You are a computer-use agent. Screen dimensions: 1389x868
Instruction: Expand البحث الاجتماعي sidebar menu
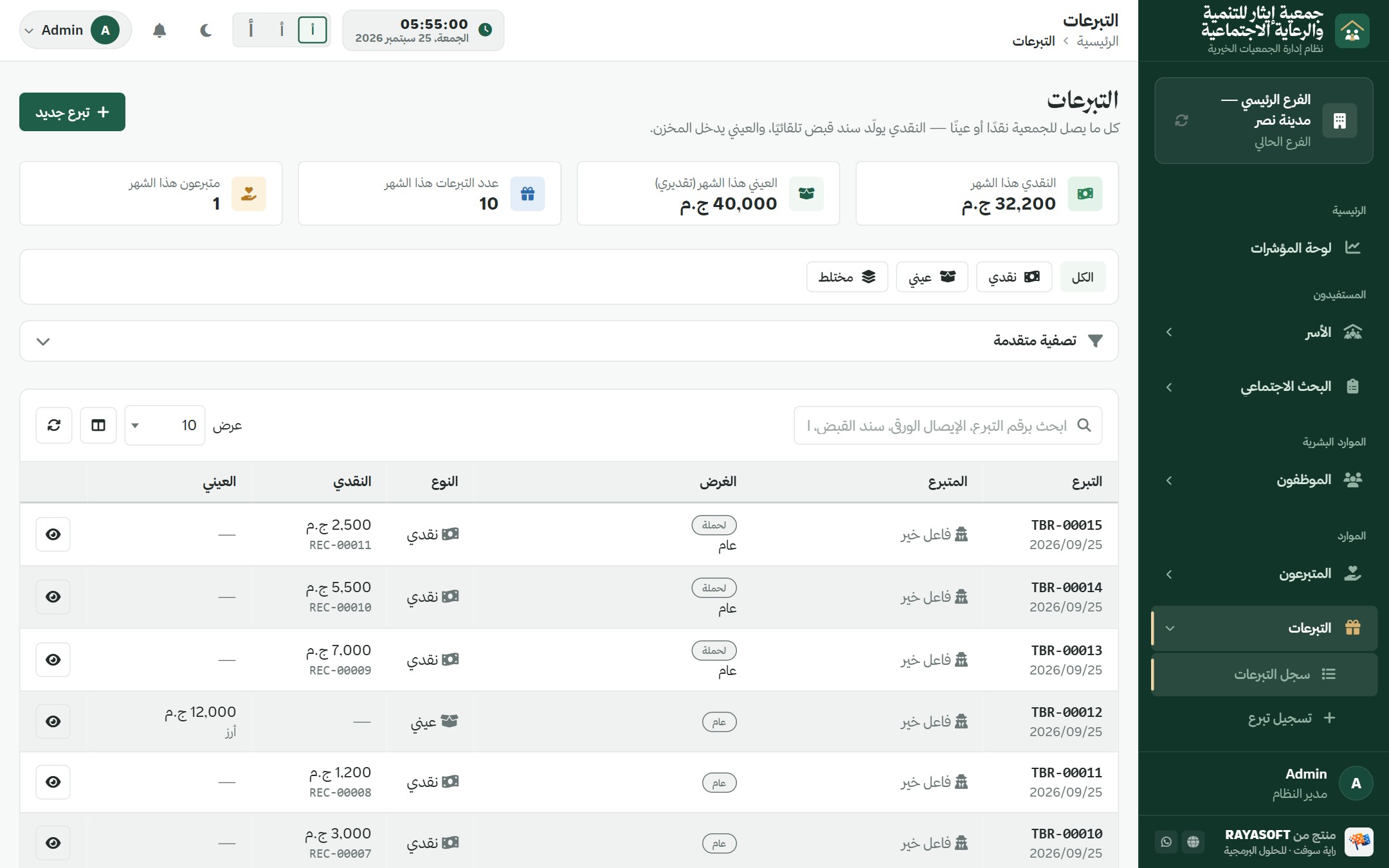[x=1264, y=386]
